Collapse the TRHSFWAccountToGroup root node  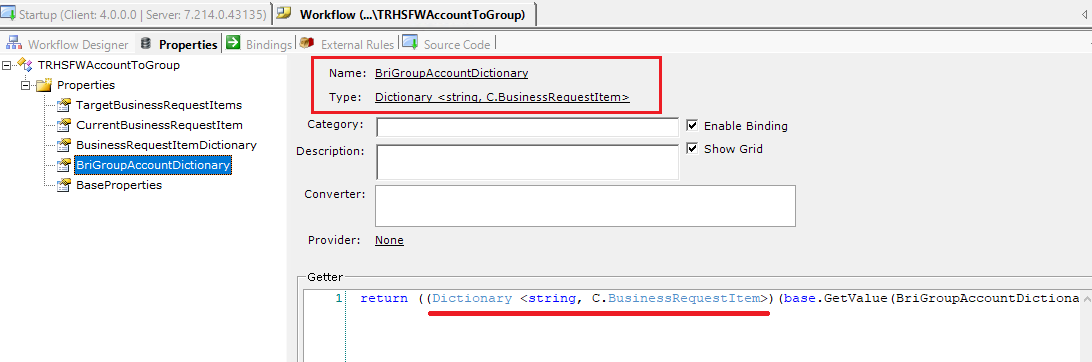pyautogui.click(x=7, y=65)
